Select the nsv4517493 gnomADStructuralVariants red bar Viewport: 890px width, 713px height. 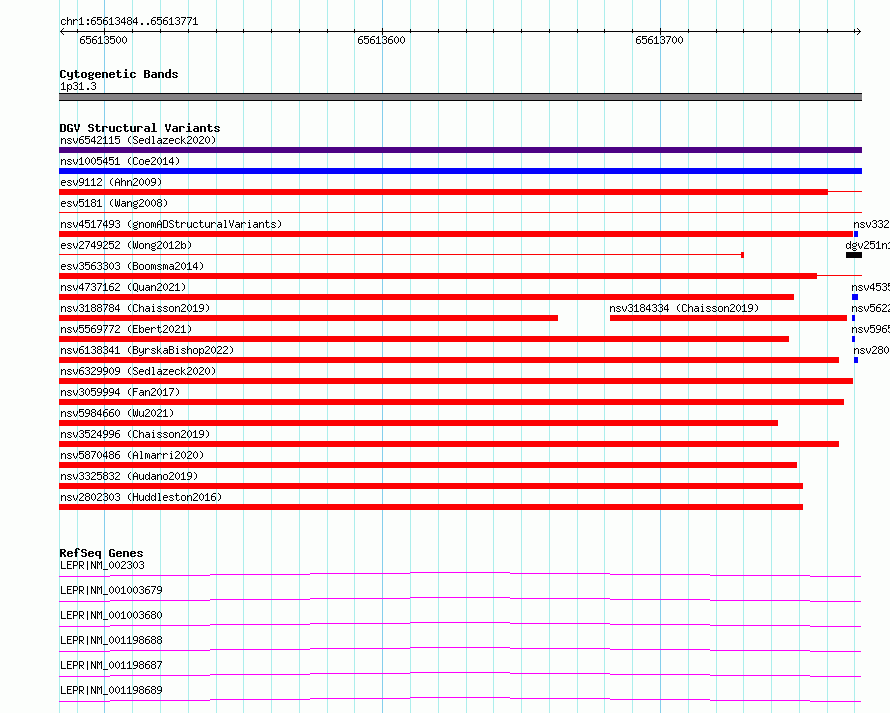coord(456,234)
